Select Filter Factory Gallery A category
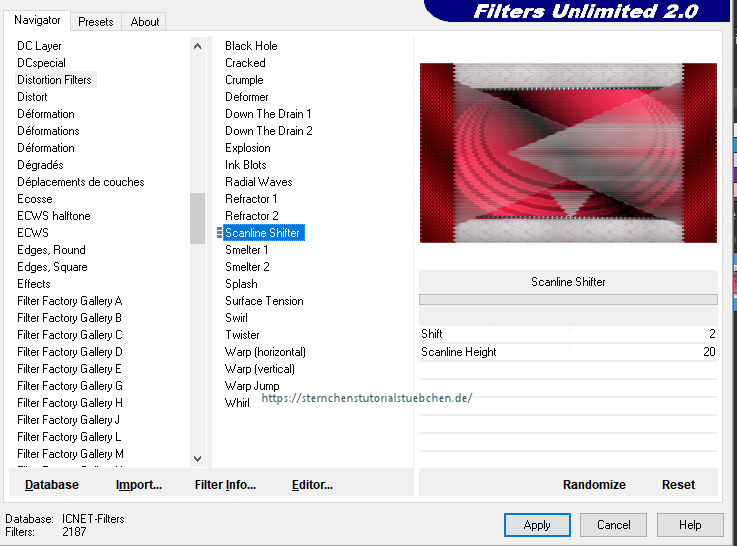This screenshot has width=737, height=546. [70, 301]
